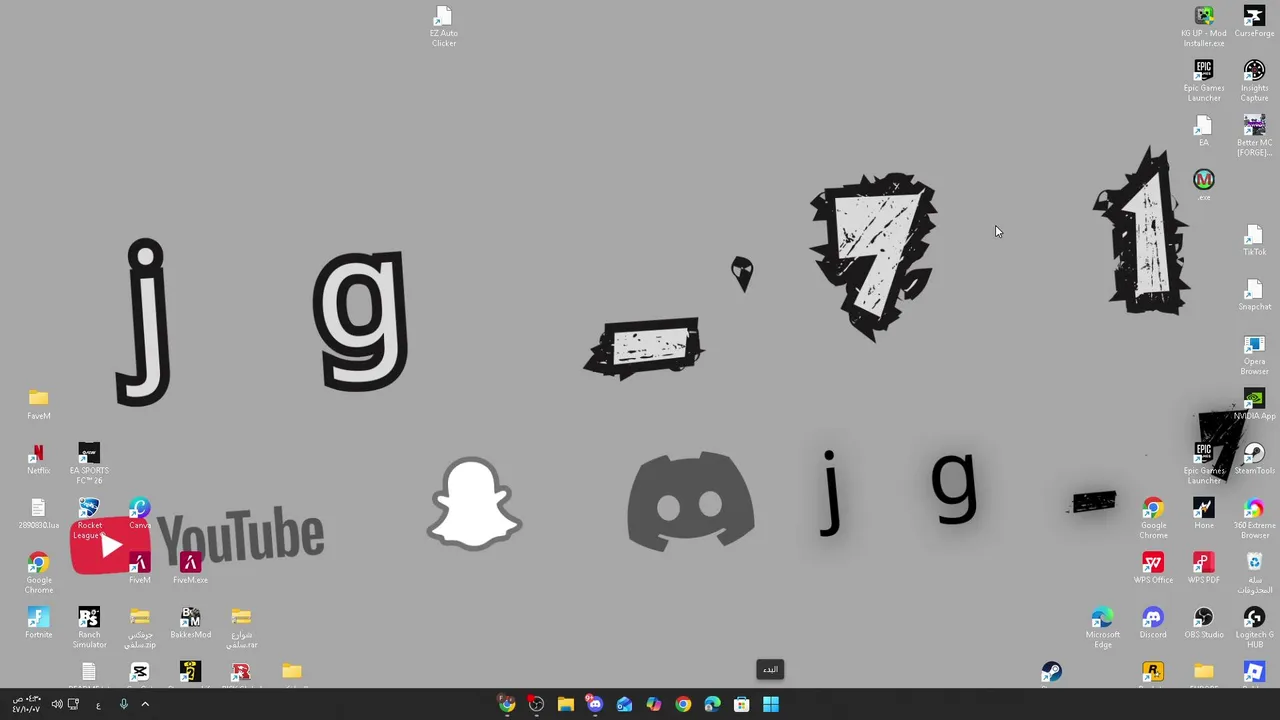Open the FaveM folder
The width and height of the screenshot is (1280, 720).
tap(38, 404)
